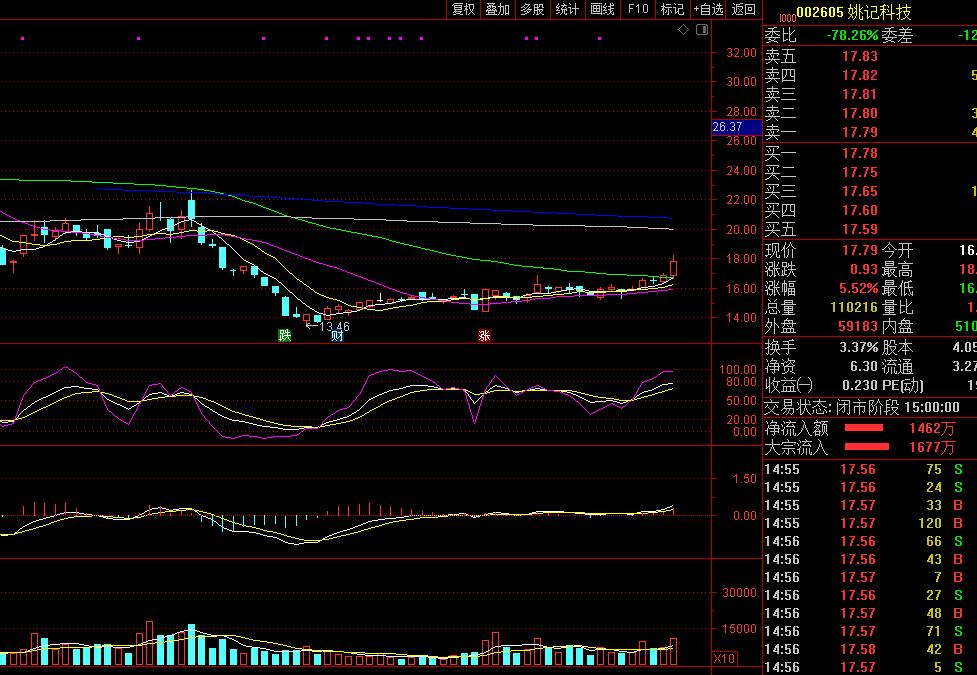This screenshot has width=977, height=675.
Task: Click the small 1000 tag beside stock code
Action: point(787,18)
